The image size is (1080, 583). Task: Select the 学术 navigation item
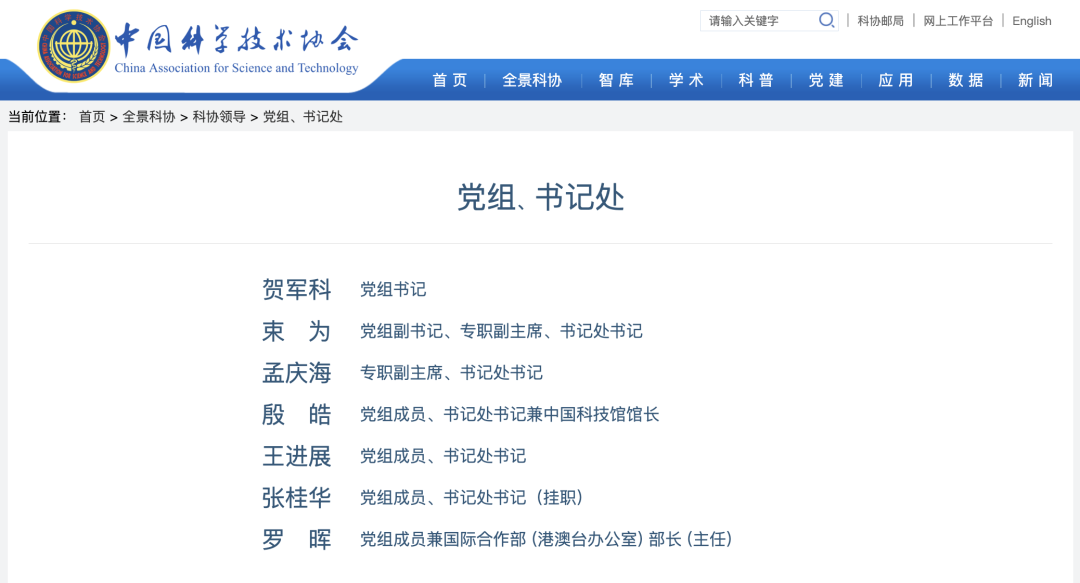coord(686,80)
